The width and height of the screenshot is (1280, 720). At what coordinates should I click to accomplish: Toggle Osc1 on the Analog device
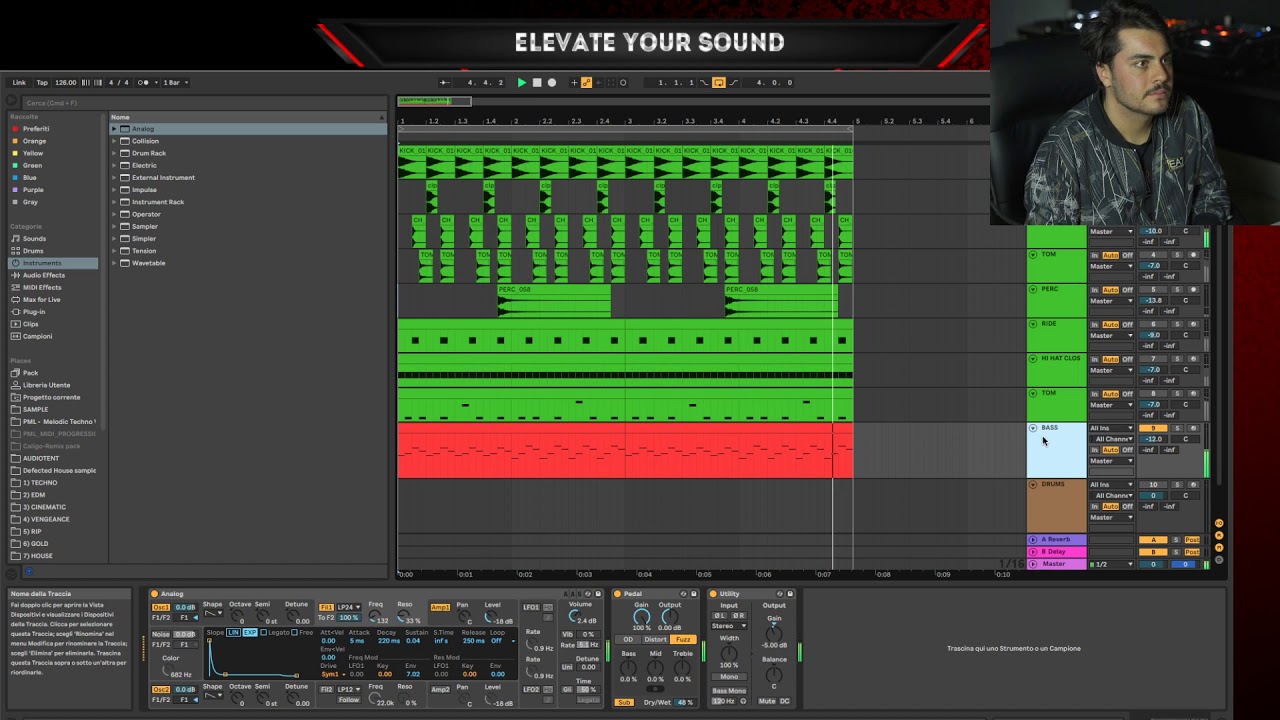161,607
